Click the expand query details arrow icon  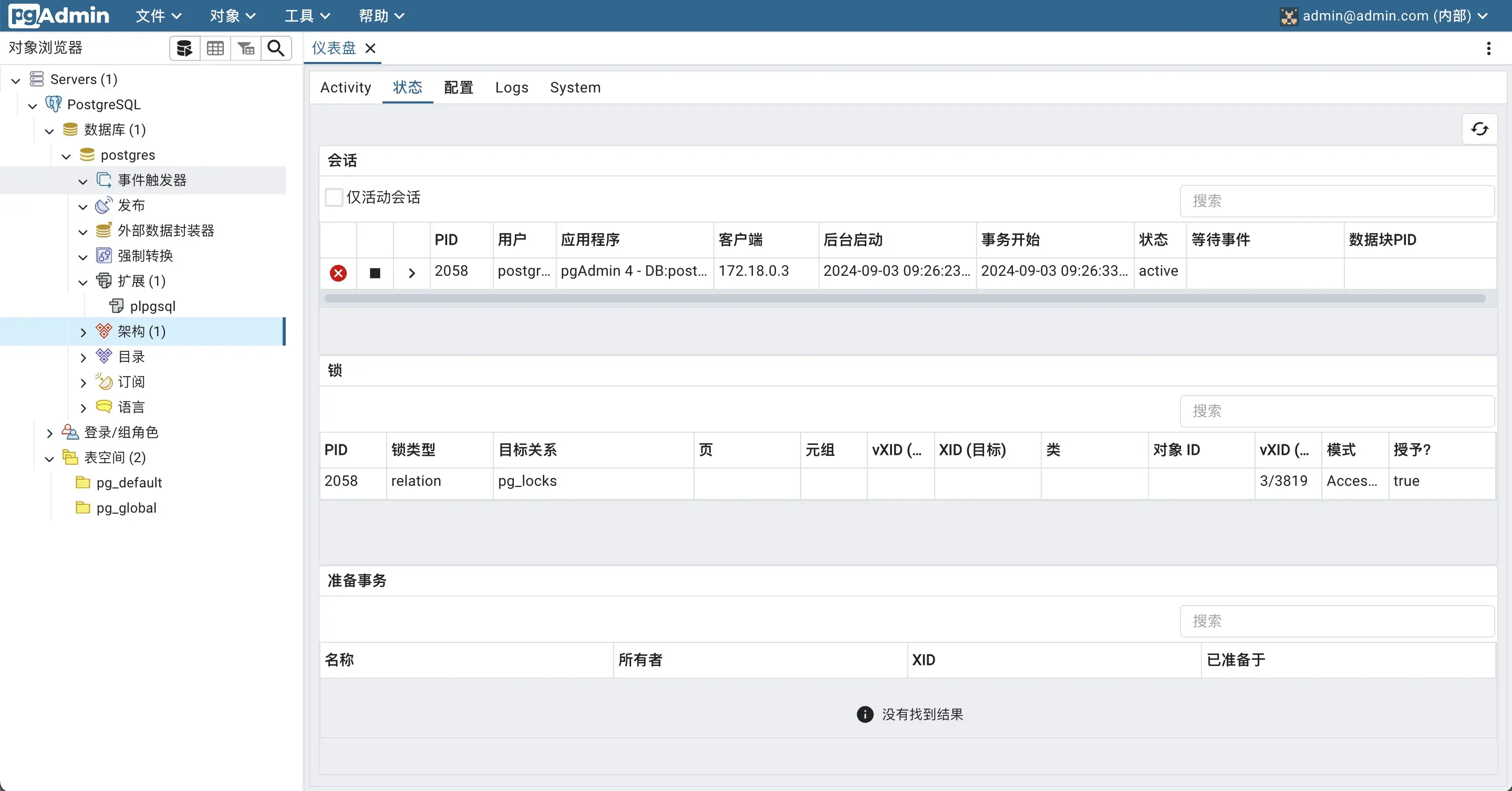410,272
